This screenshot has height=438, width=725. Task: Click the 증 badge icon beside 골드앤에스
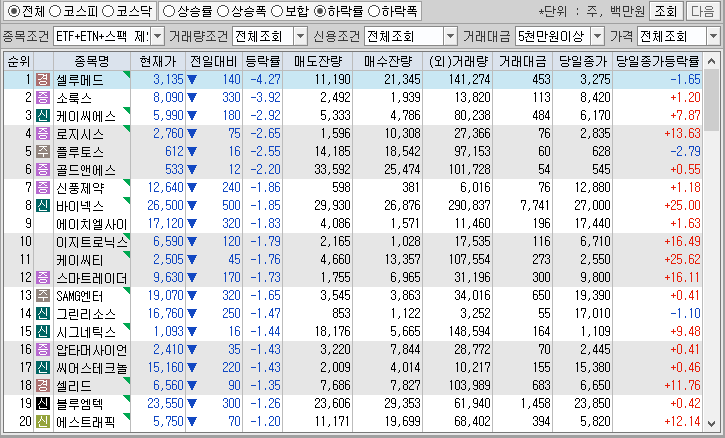pyautogui.click(x=43, y=170)
